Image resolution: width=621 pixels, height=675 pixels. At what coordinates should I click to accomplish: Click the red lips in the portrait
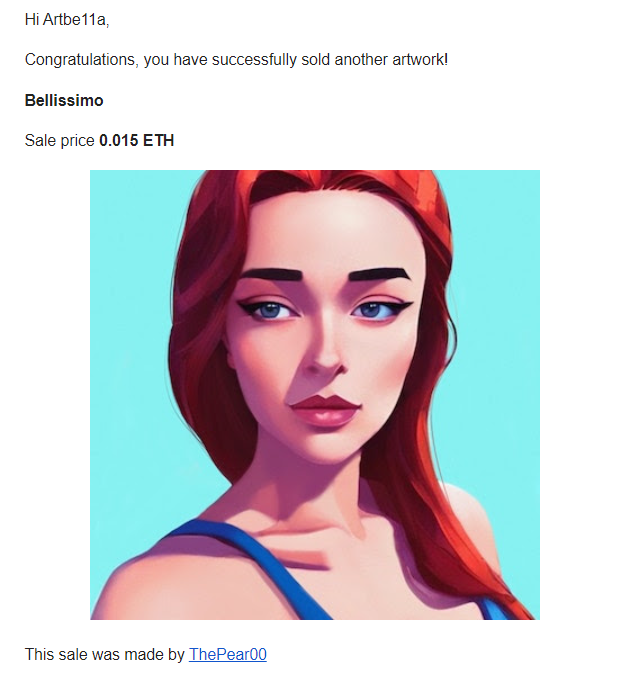tap(325, 410)
